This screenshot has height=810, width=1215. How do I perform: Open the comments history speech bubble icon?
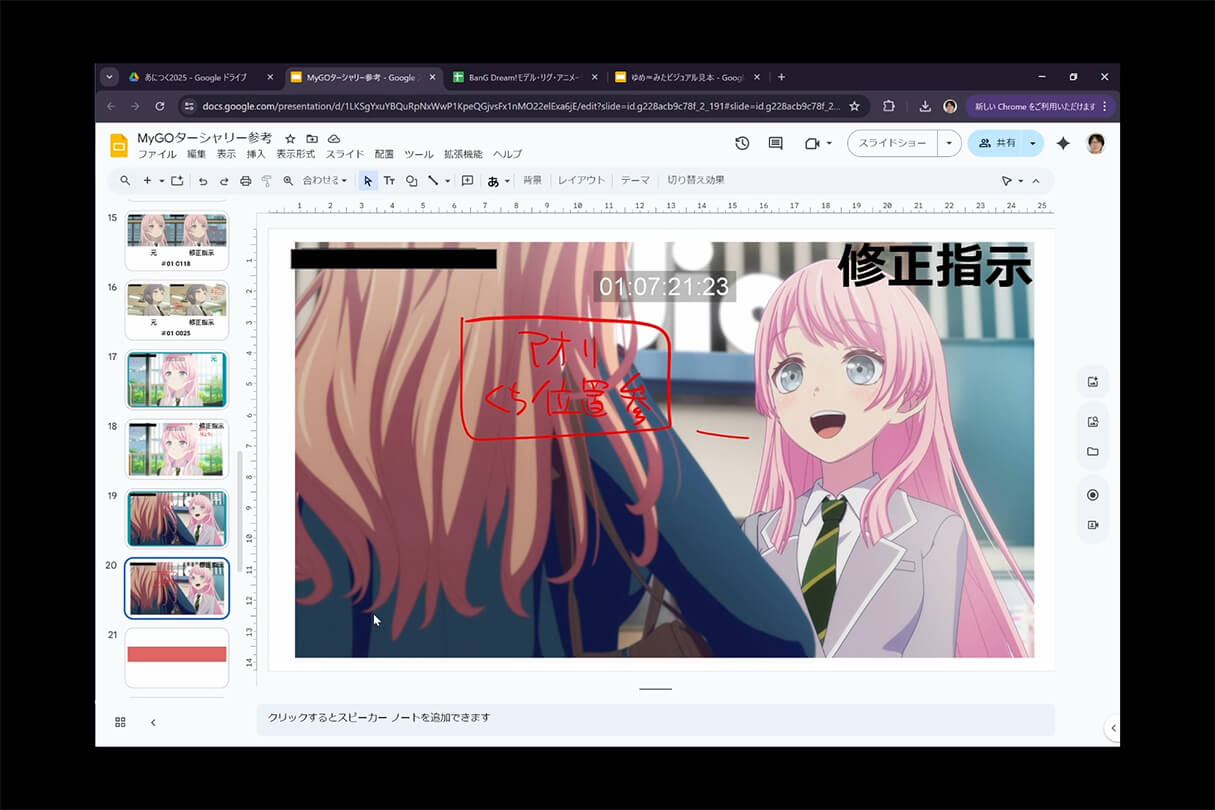[775, 144]
